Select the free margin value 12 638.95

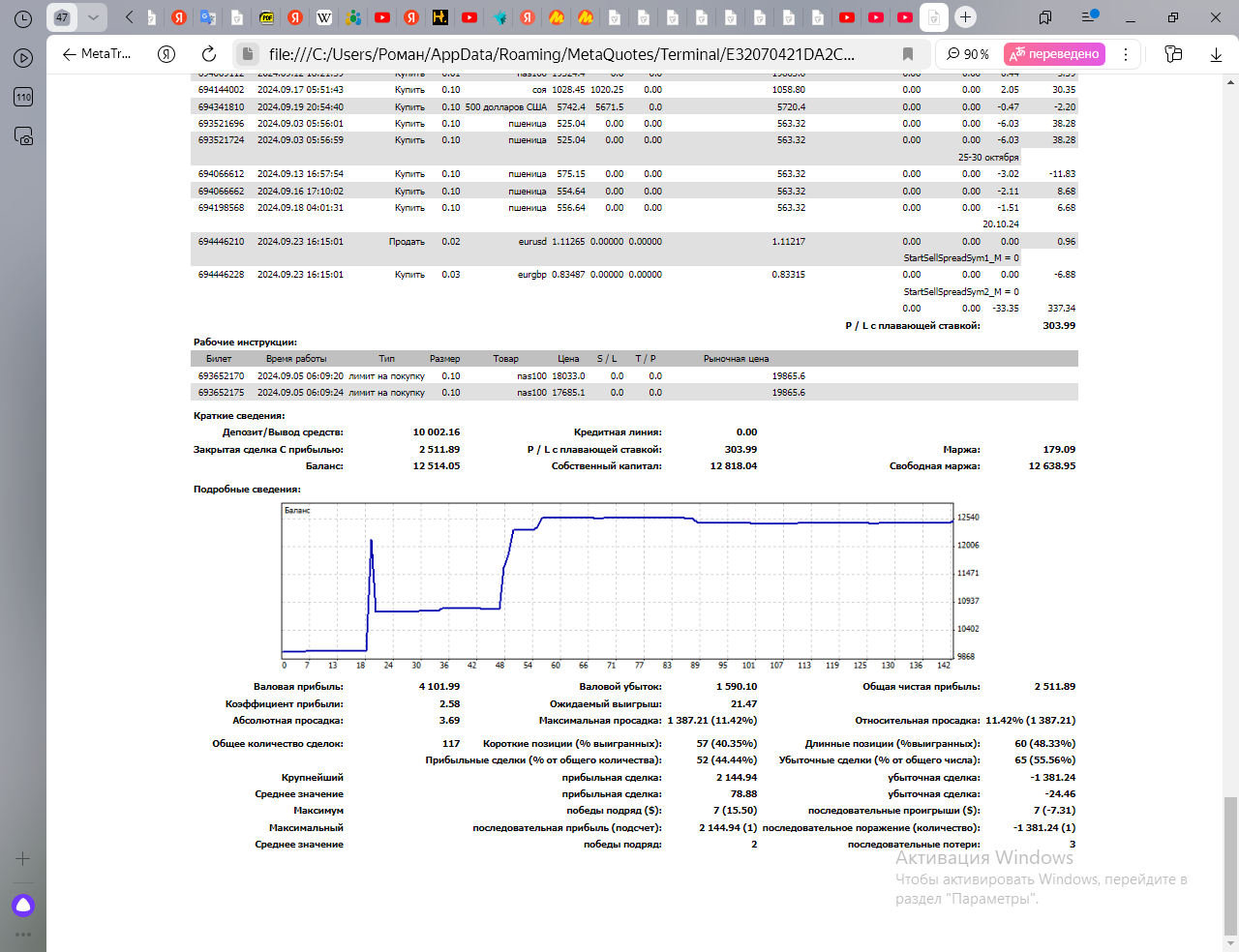pos(1052,466)
